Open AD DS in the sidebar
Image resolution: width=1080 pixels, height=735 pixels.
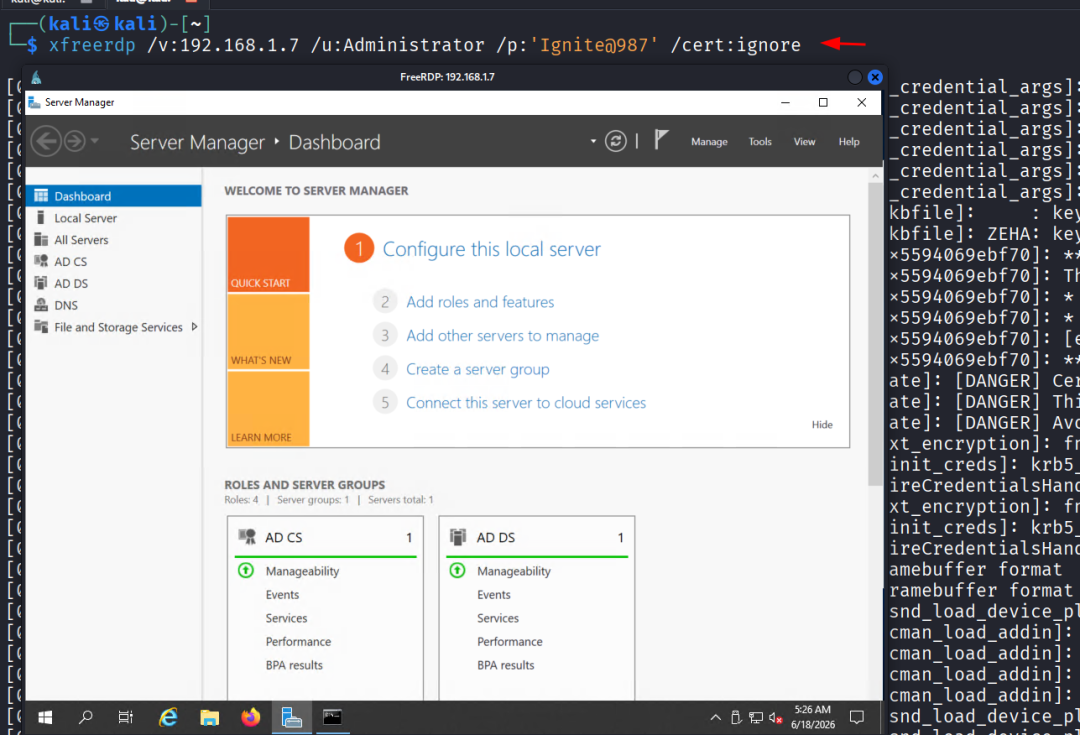coord(114,283)
